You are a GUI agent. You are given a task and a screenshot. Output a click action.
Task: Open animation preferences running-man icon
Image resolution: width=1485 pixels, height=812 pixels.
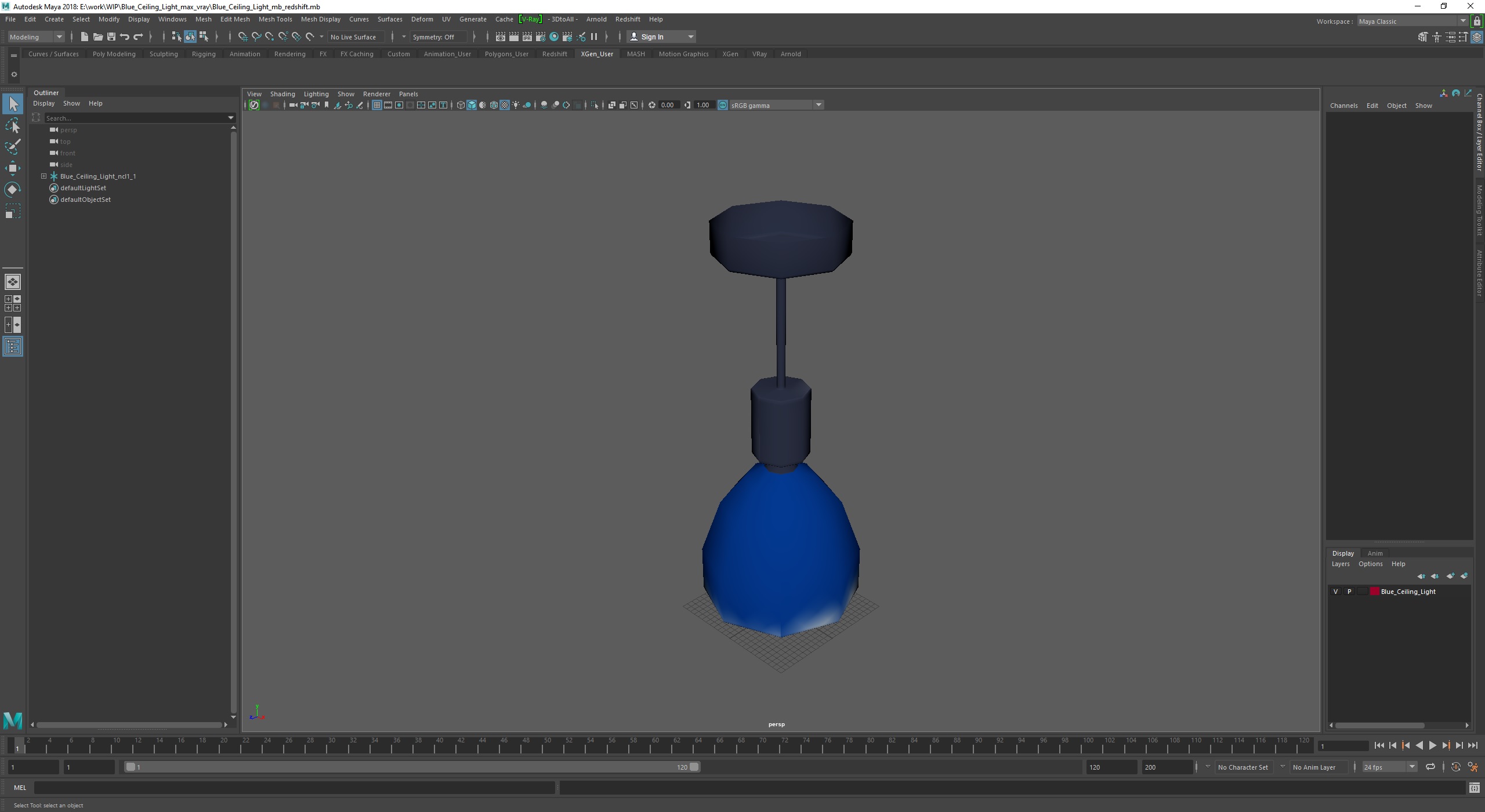[x=1472, y=767]
